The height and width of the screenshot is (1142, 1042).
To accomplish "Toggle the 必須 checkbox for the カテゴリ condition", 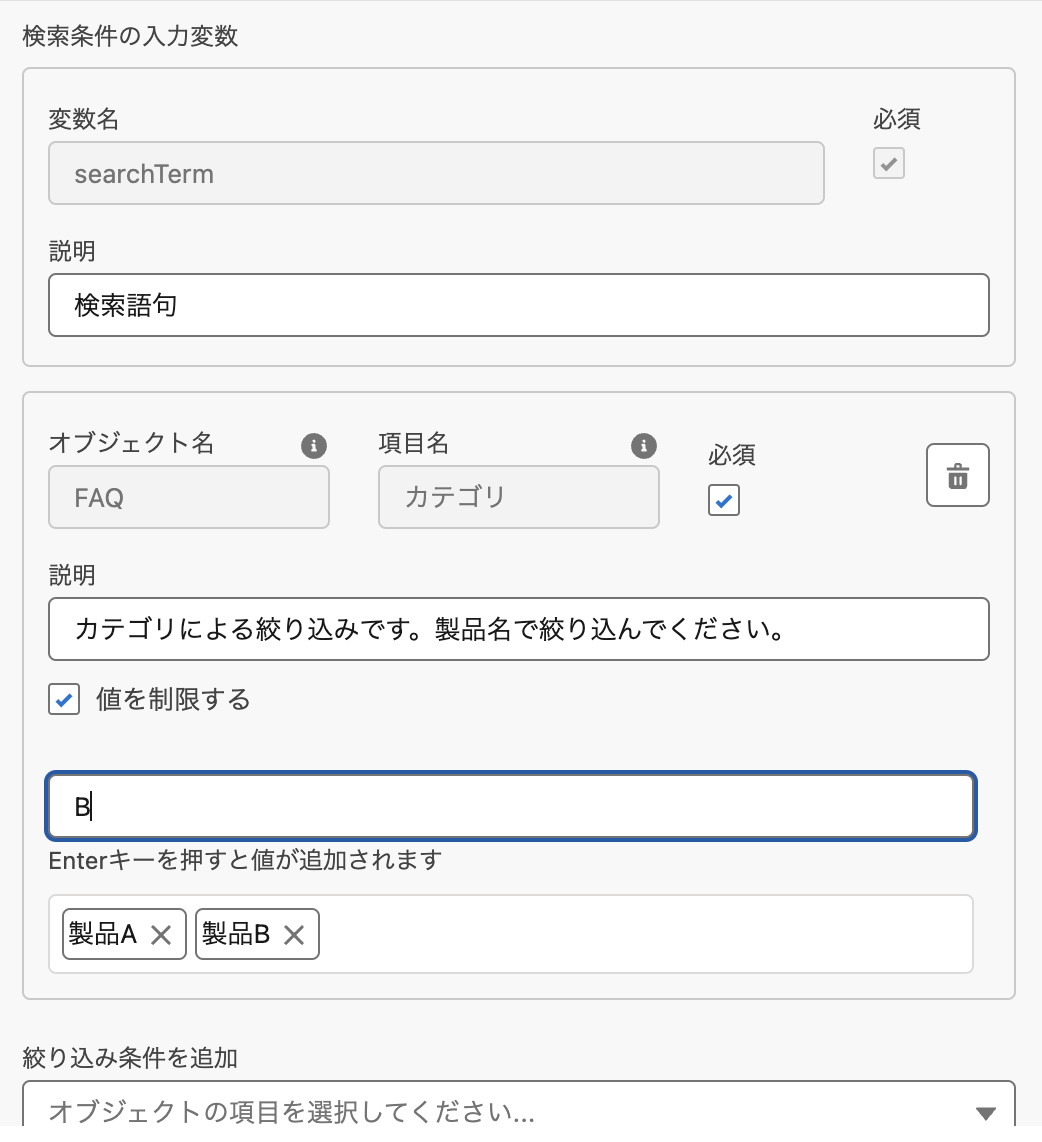I will point(724,500).
